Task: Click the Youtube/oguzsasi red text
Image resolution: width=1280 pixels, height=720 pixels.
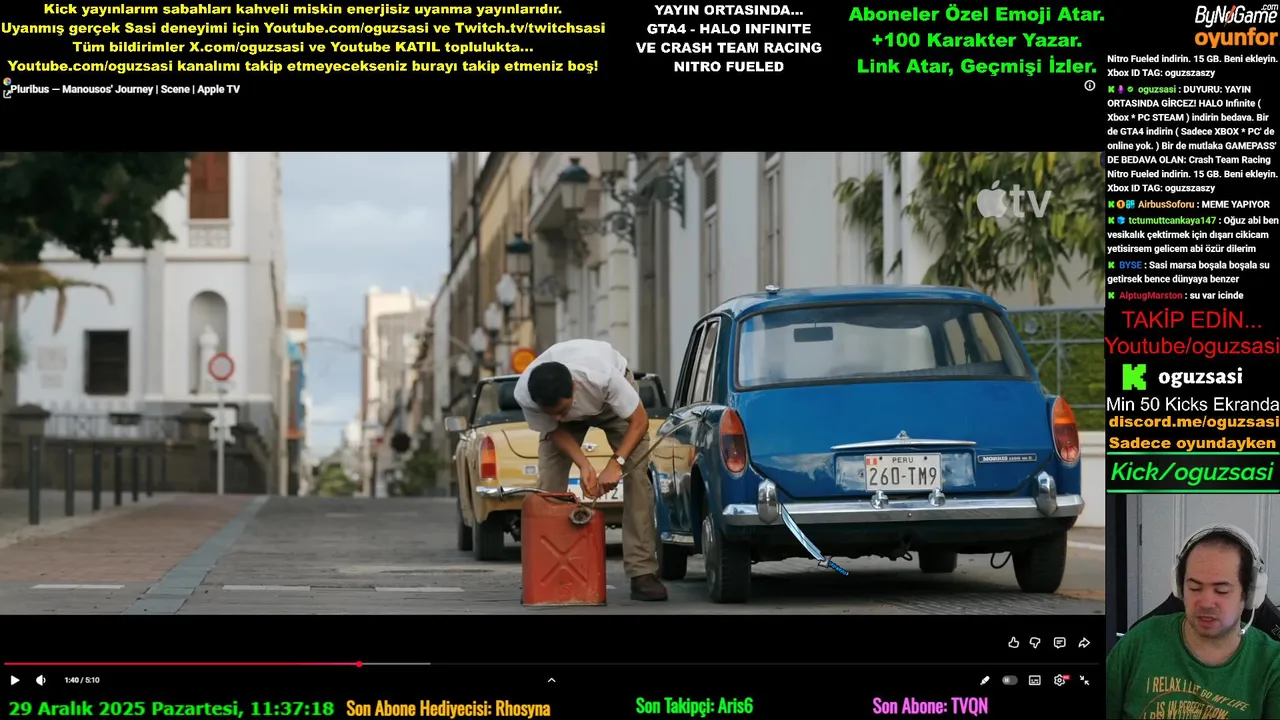Action: tap(1192, 346)
